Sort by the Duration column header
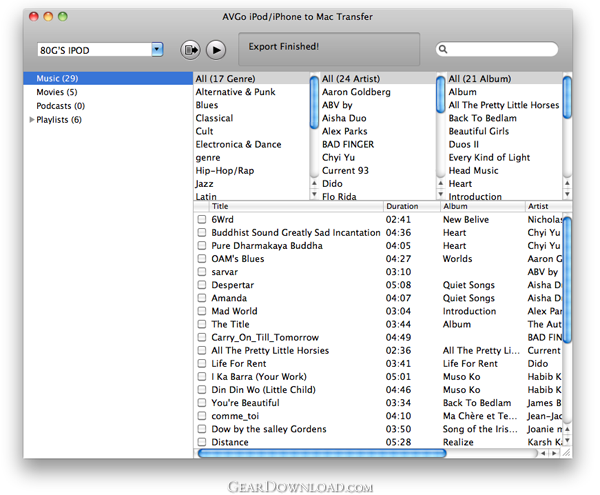This screenshot has height=495, width=600. [x=412, y=206]
